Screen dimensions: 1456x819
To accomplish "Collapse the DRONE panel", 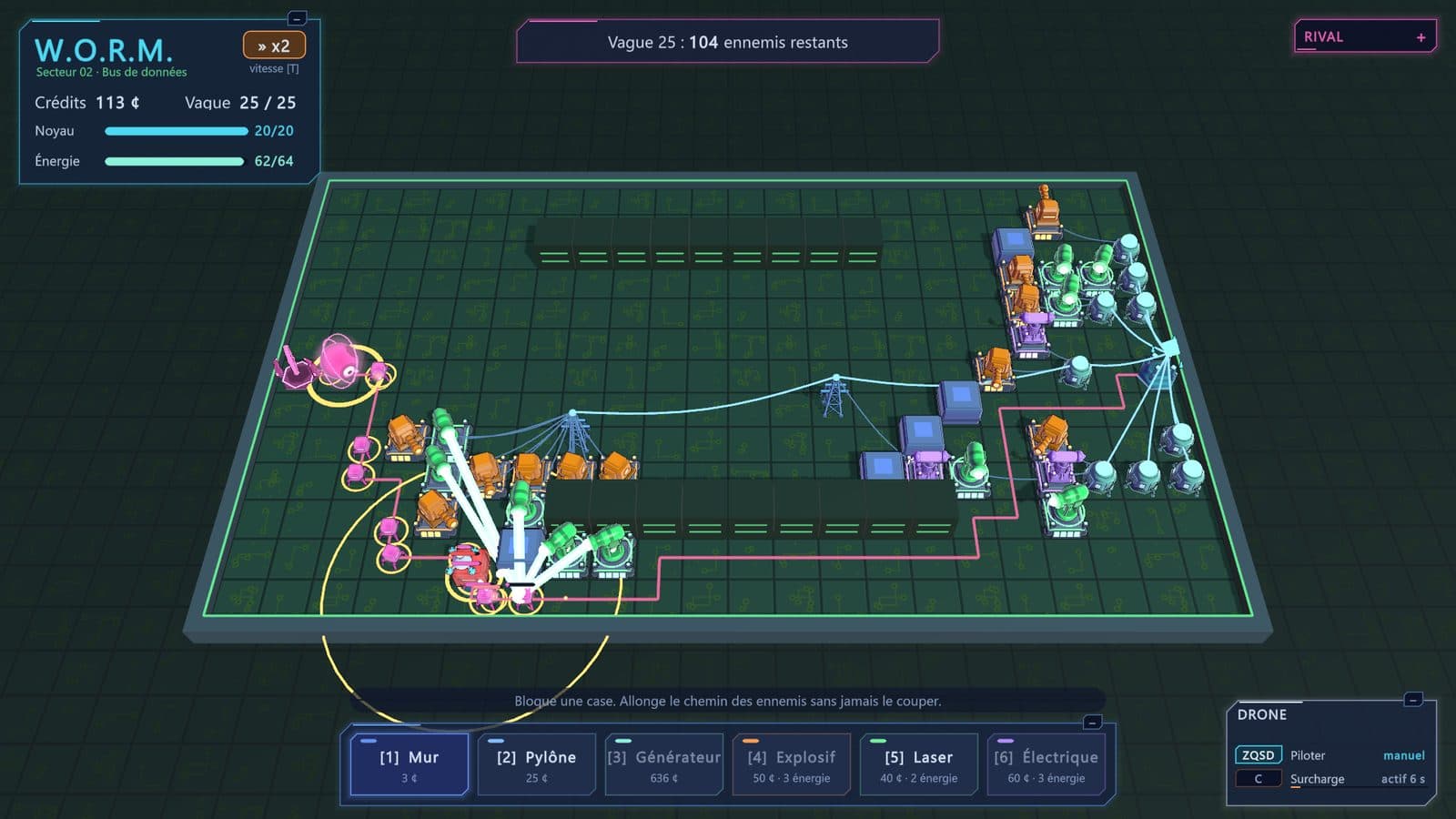I will pyautogui.click(x=1413, y=700).
